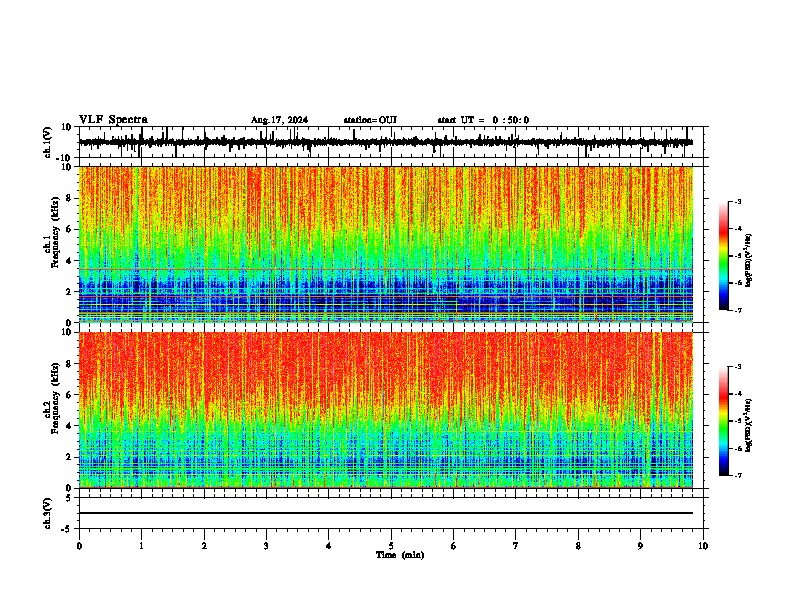Click time axis tick label "9"
Viewport: 792px width, 612px height.
[x=640, y=546]
